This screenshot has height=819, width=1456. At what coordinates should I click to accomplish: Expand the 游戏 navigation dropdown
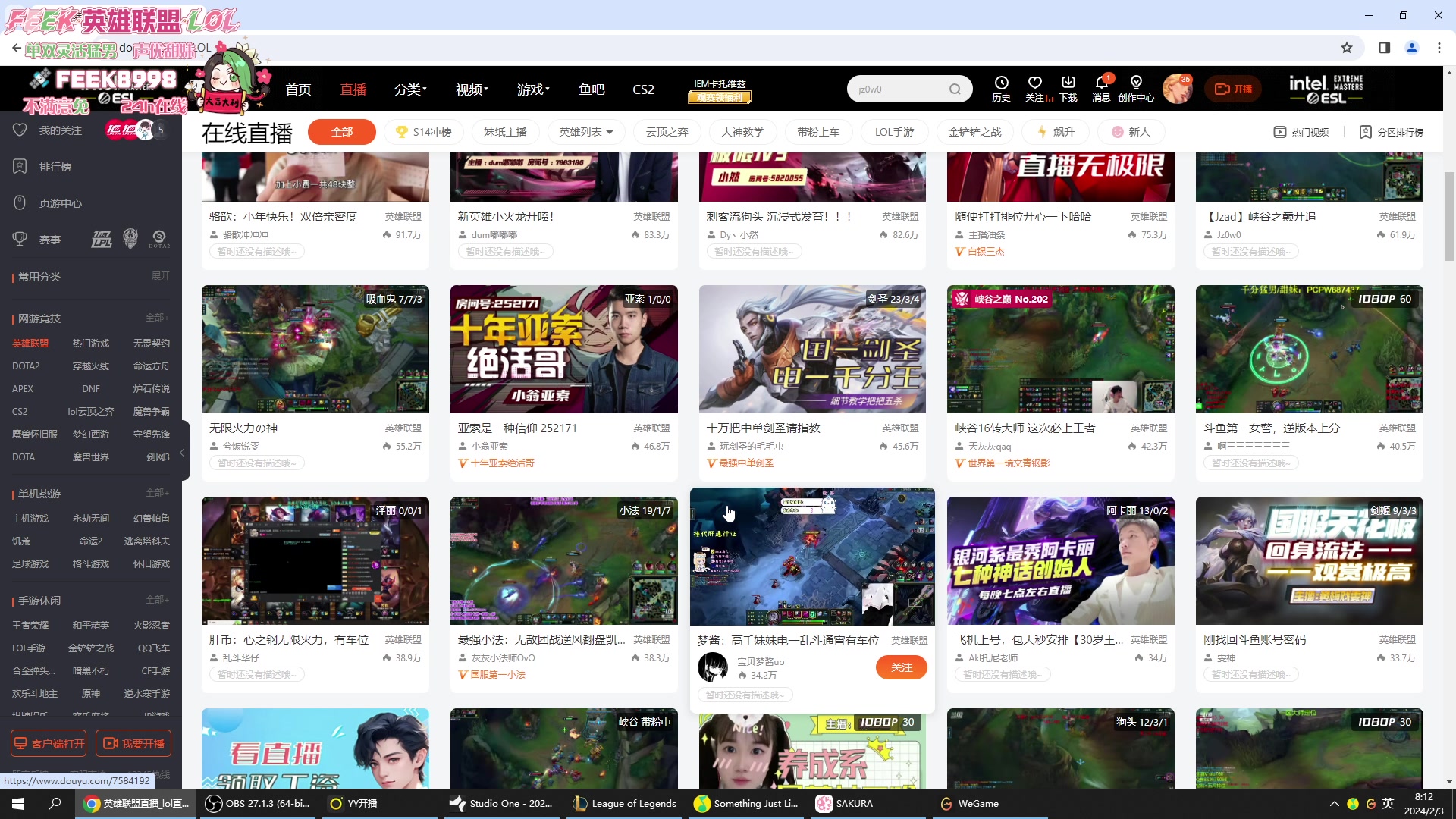[533, 89]
